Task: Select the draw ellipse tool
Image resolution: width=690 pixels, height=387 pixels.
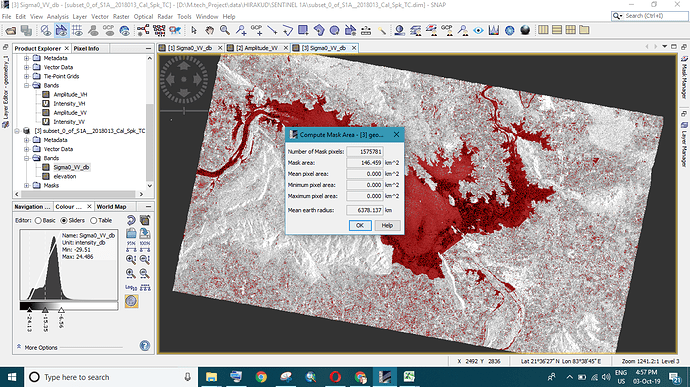Action: coord(334,30)
